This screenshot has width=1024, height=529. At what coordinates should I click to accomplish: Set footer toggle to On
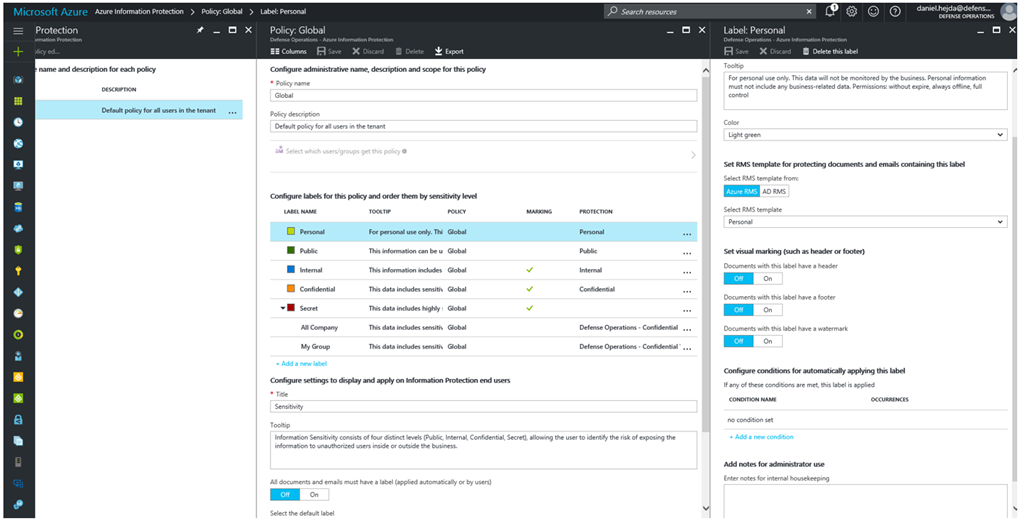(x=768, y=310)
